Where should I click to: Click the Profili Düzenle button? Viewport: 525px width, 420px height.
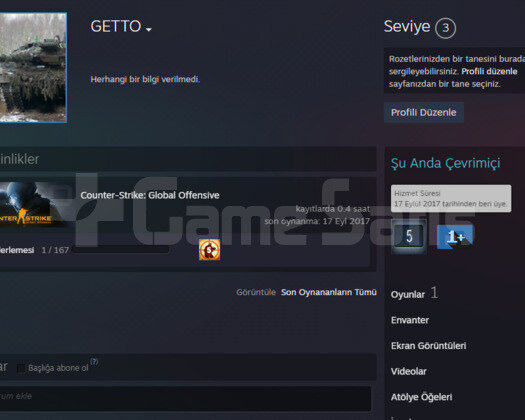coord(424,112)
